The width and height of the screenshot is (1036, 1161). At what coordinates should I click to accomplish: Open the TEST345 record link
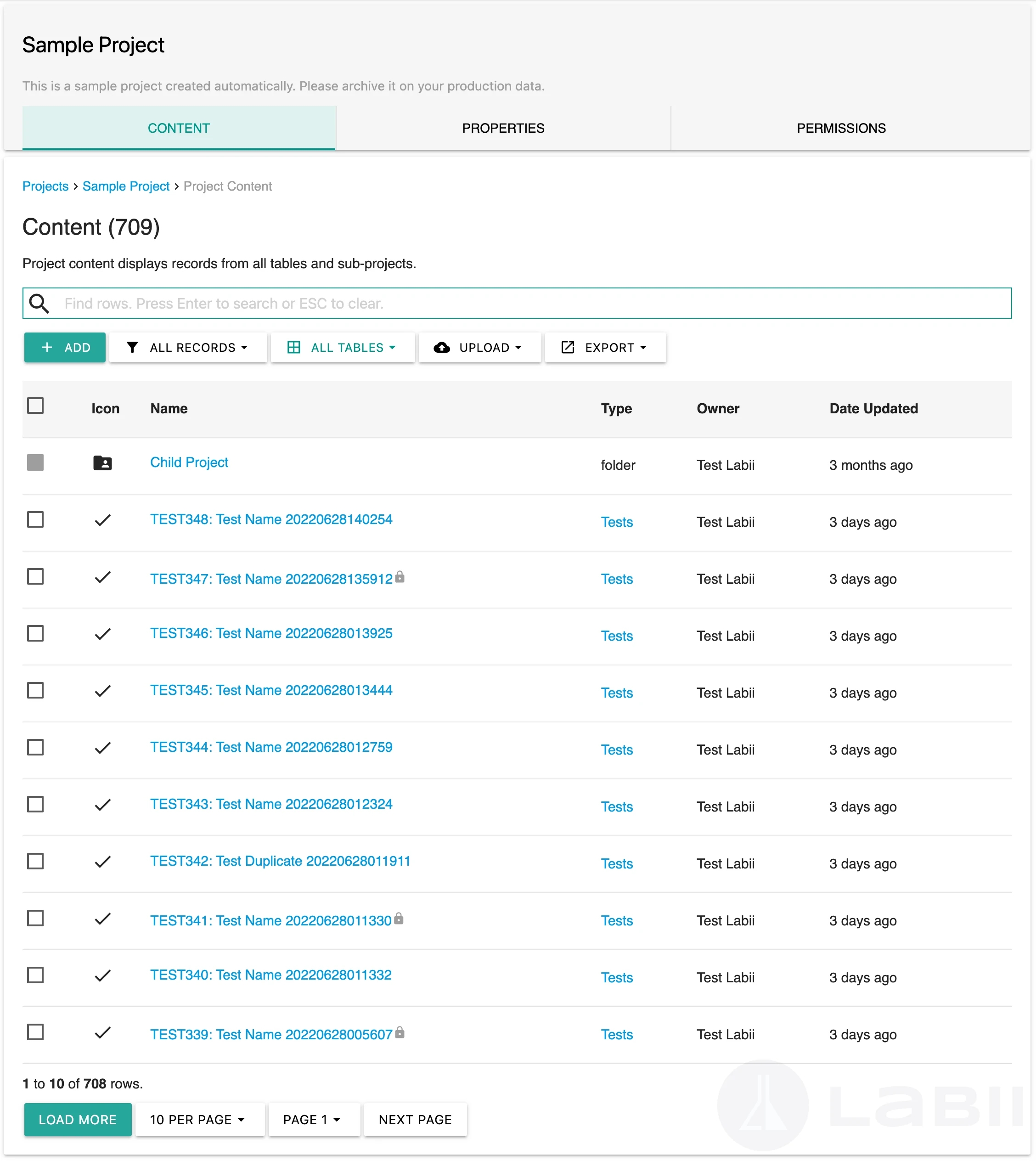point(271,690)
